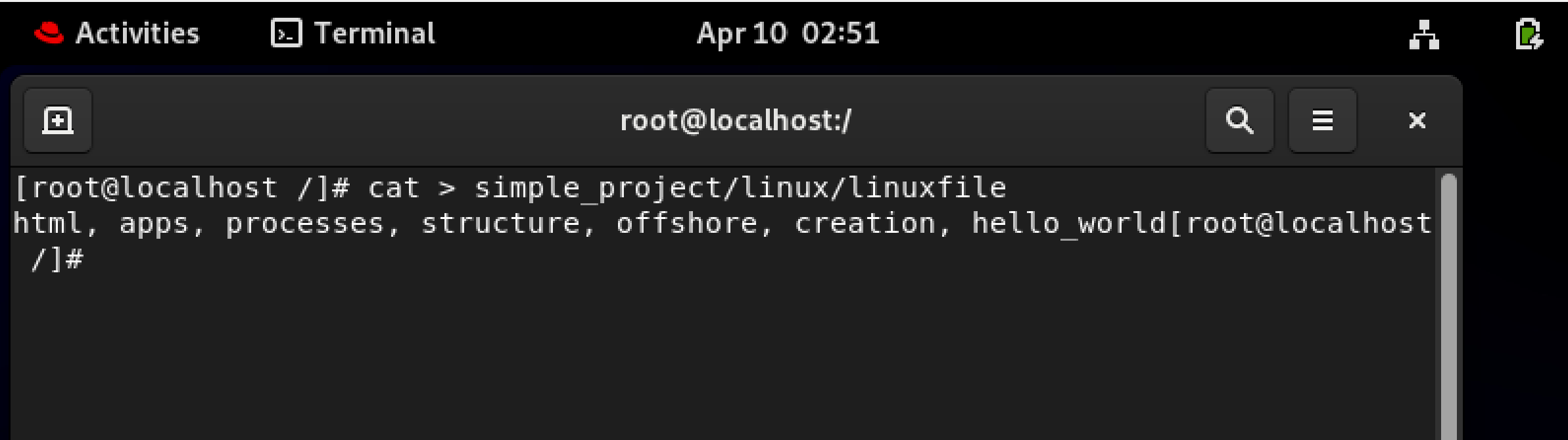
Task: Click the wired network status icon
Action: pyautogui.click(x=1424, y=34)
